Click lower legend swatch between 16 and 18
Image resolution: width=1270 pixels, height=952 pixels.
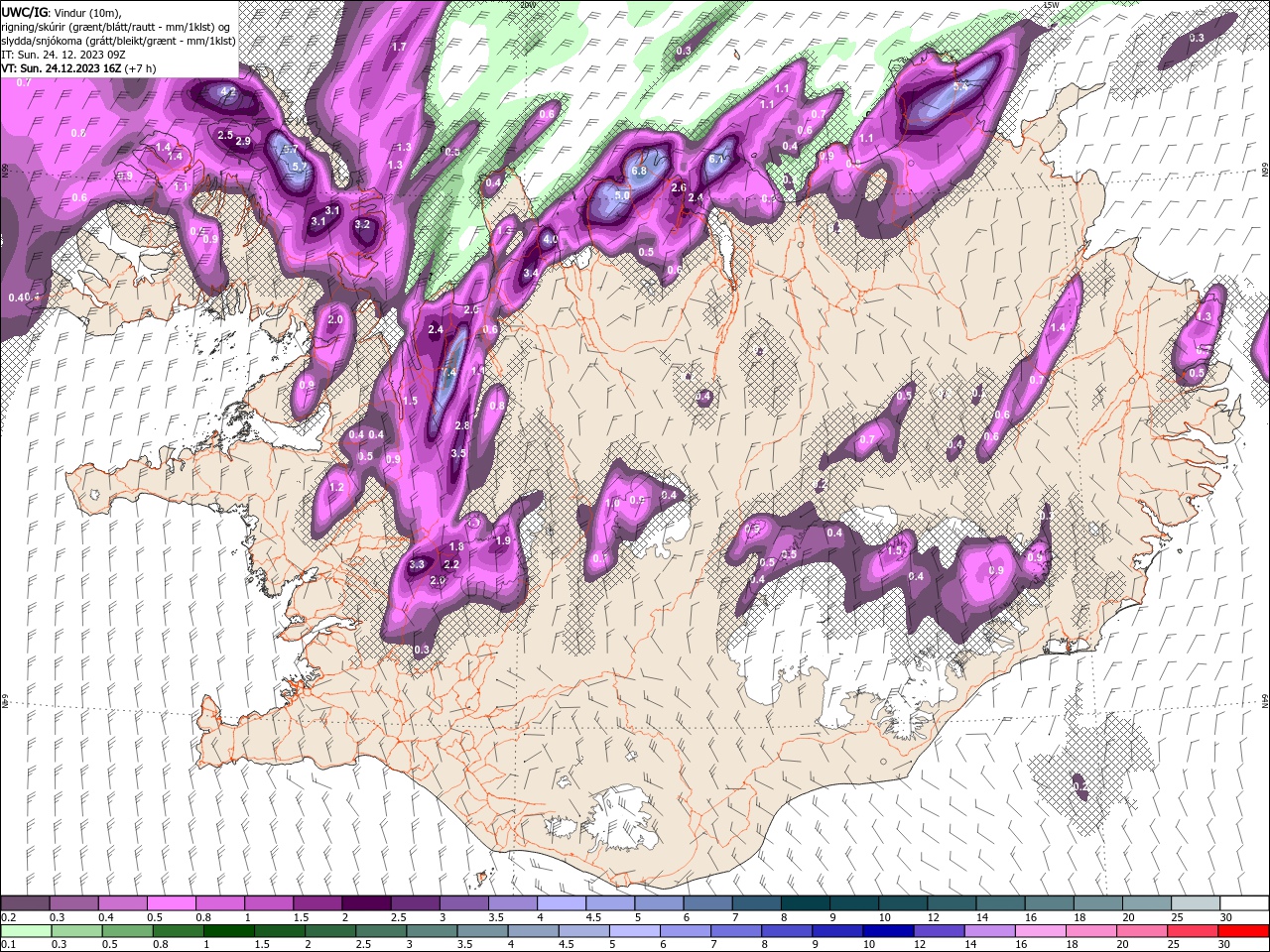point(1040,931)
